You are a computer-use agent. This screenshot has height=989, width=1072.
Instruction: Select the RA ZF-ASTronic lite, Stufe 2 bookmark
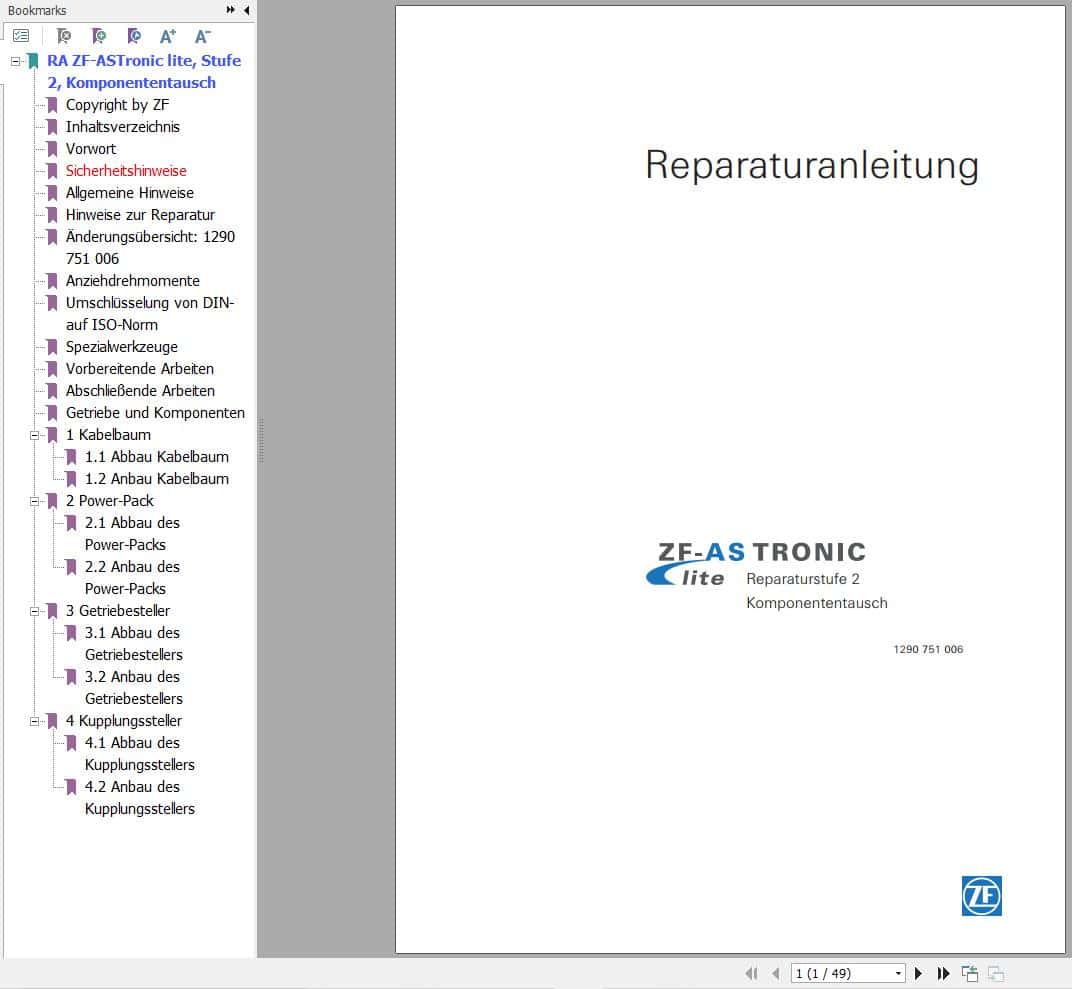(x=144, y=71)
